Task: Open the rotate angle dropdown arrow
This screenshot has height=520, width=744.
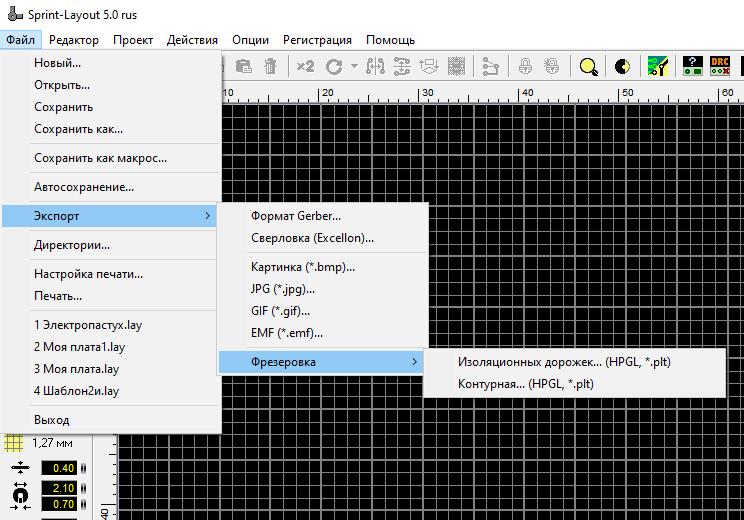Action: (353, 66)
